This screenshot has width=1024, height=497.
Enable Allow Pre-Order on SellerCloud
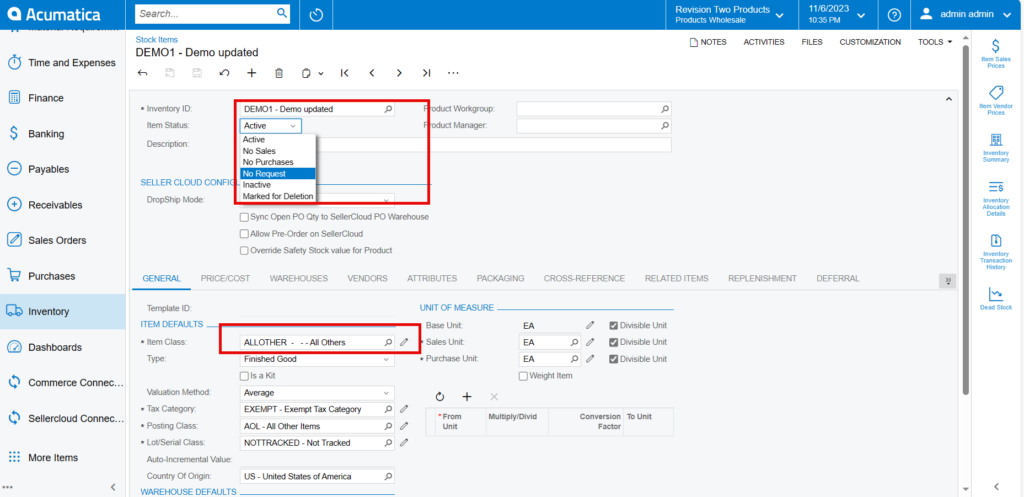[x=244, y=234]
